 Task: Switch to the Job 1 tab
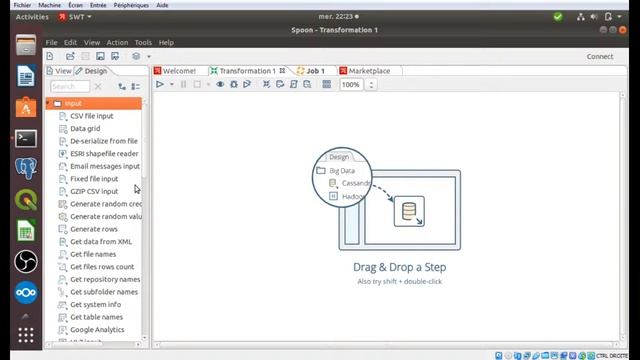pyautogui.click(x=311, y=71)
